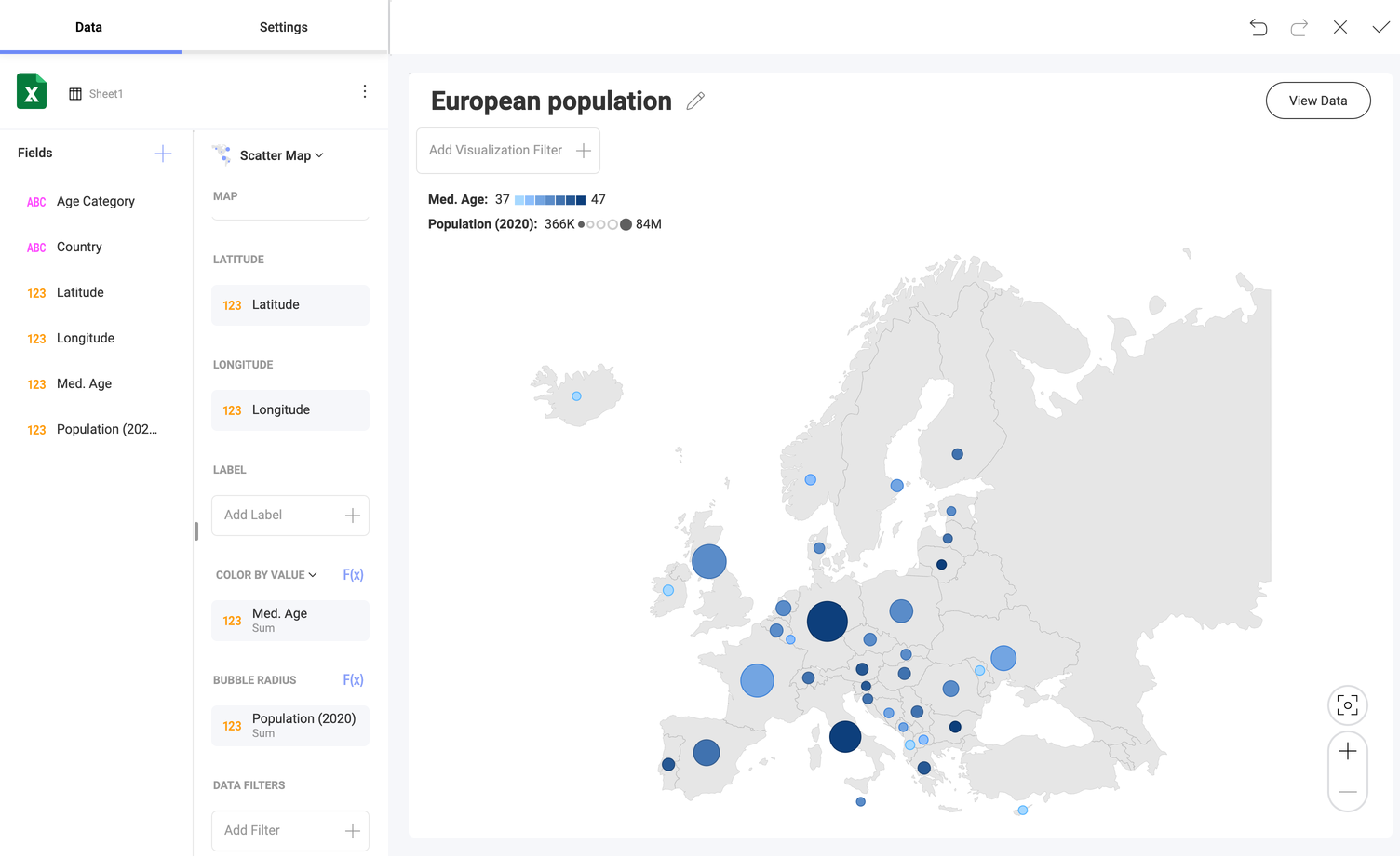Click the Italy bubble on map

click(845, 737)
